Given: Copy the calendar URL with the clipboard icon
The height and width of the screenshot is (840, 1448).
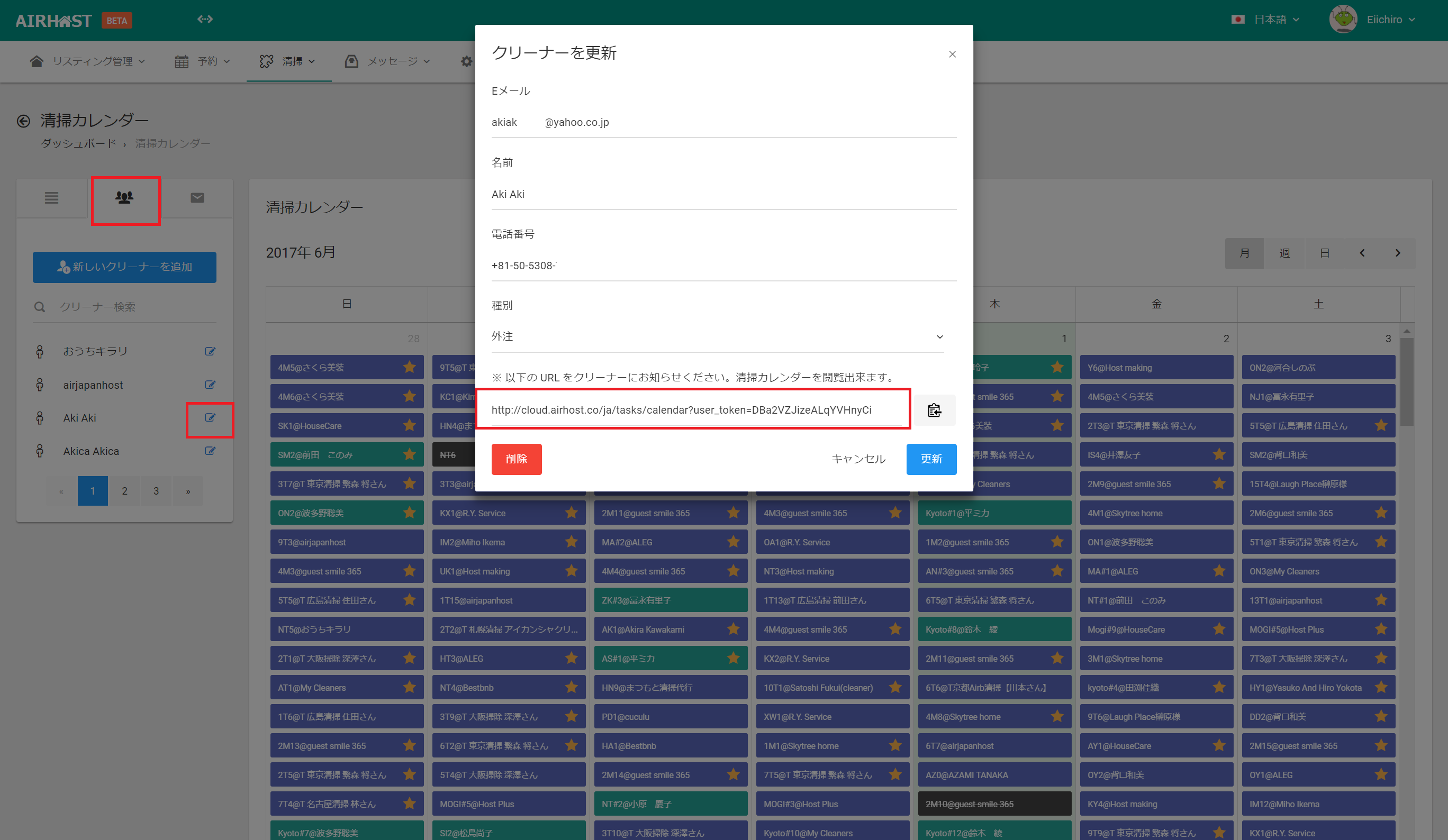Looking at the screenshot, I should (934, 410).
